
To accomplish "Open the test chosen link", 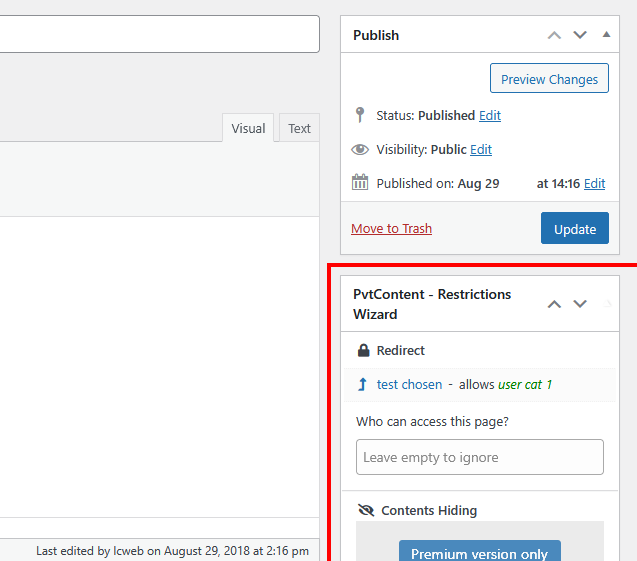I will [x=409, y=384].
